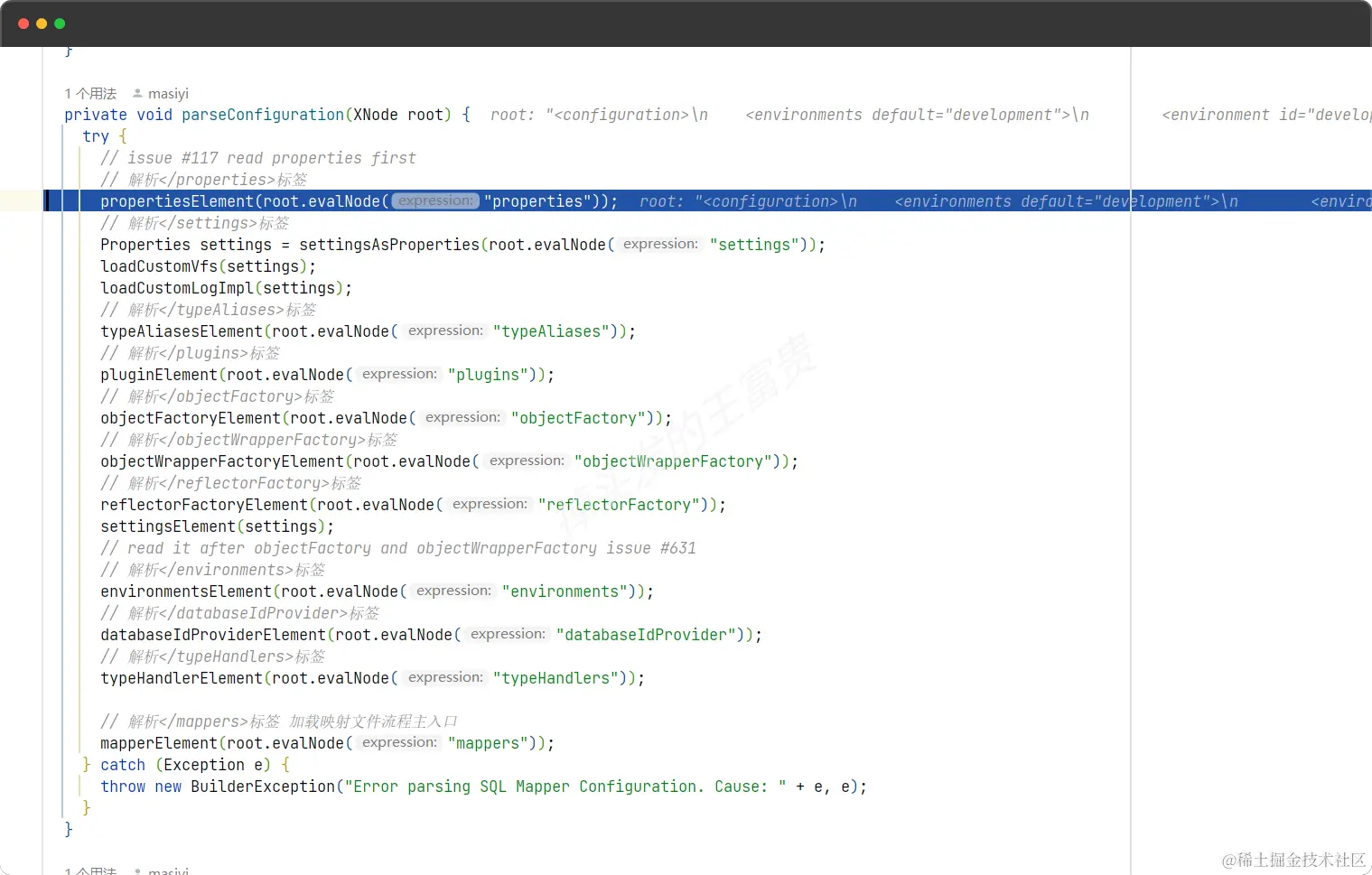Click the pluginElement call
This screenshot has height=875, width=1372.
click(159, 375)
